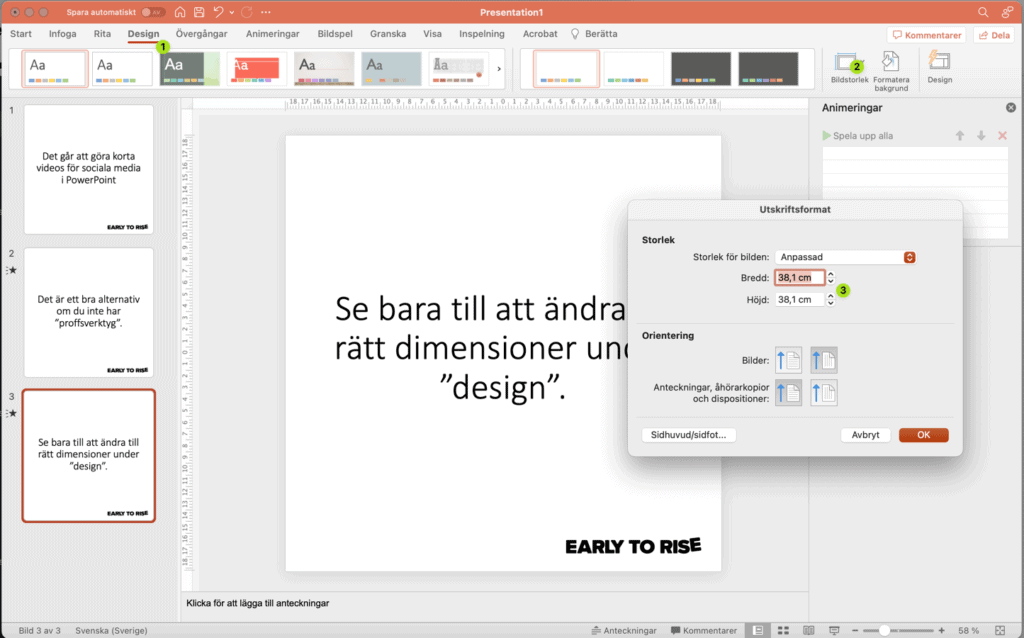Choose the blue-gray theme thumbnail

(391, 69)
